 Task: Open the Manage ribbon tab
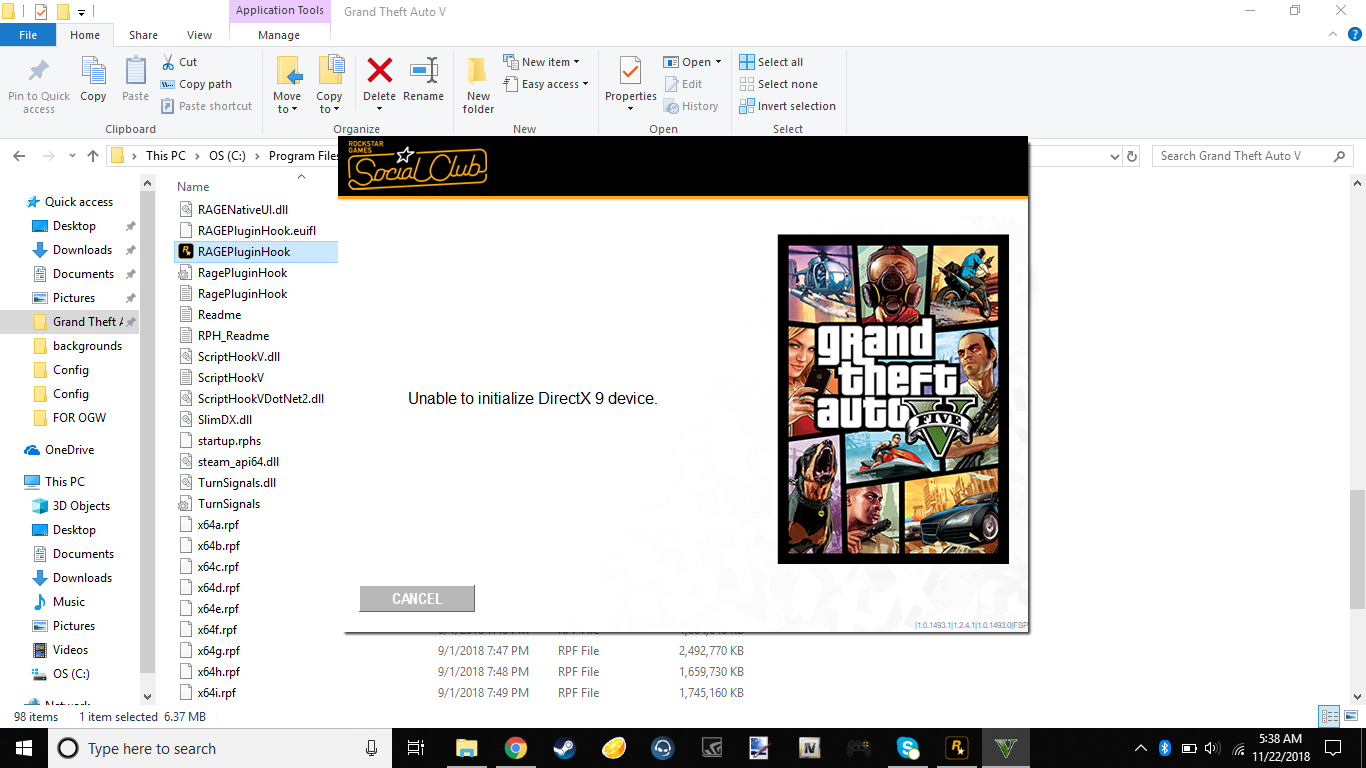click(x=279, y=35)
